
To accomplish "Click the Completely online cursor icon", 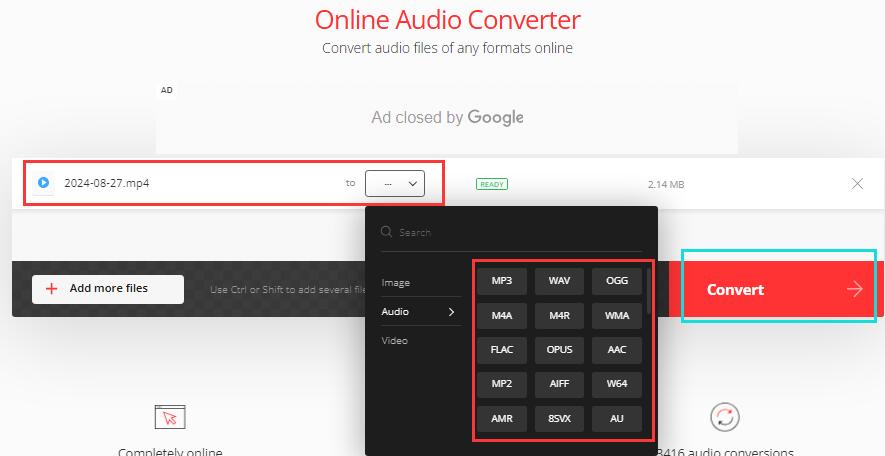I will click(170, 417).
